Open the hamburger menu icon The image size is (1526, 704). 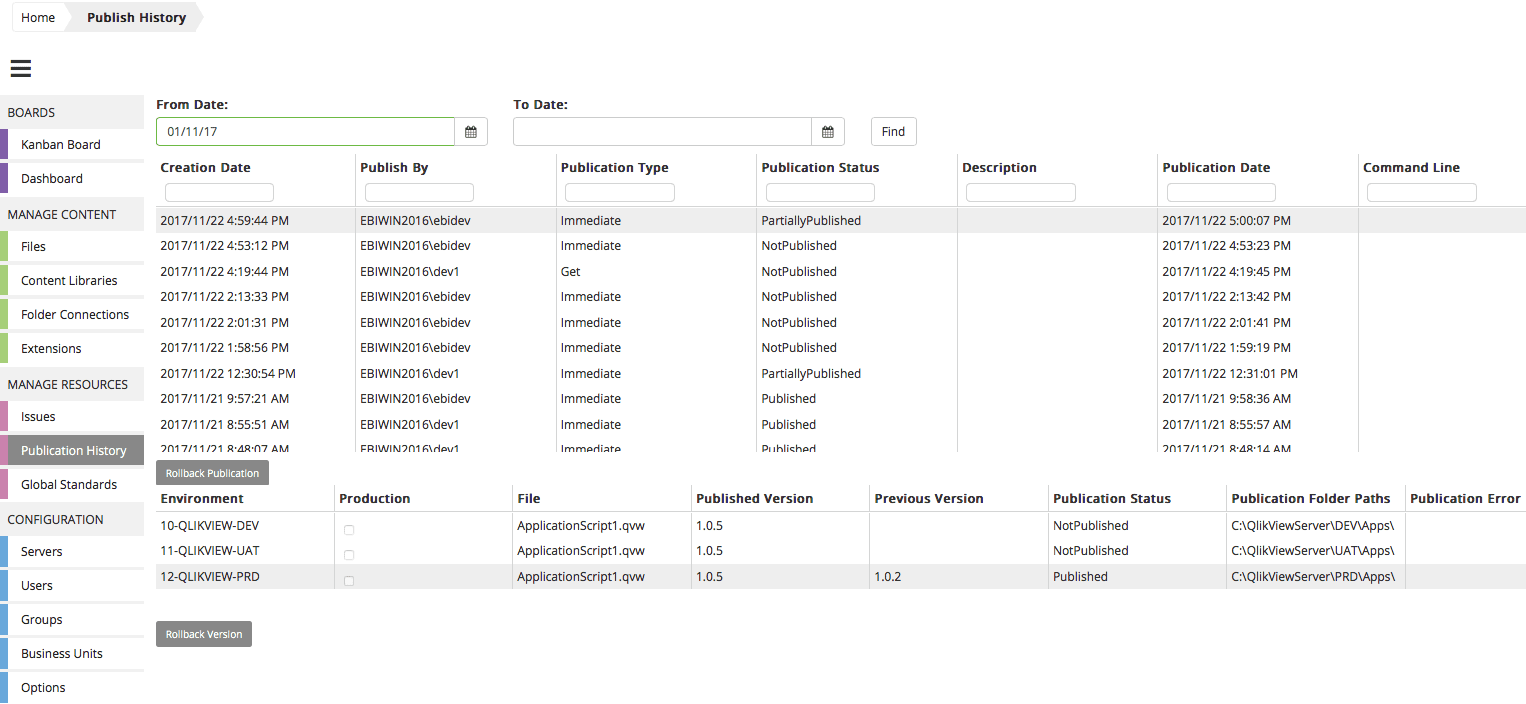[21, 68]
